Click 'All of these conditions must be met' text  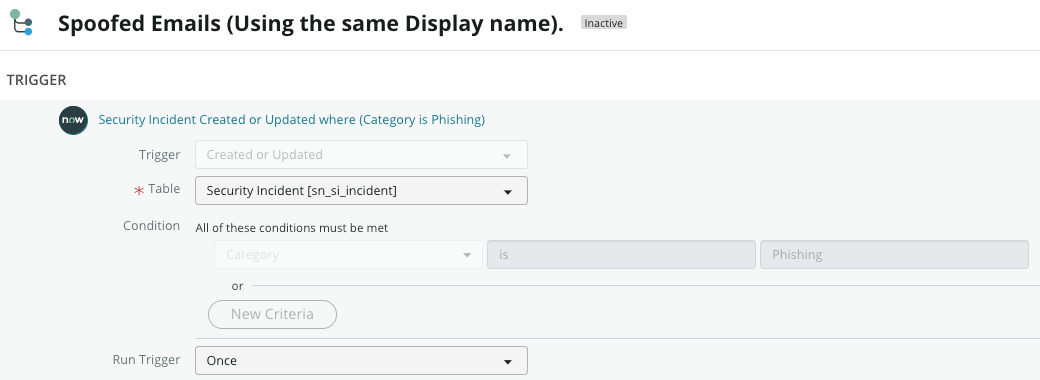292,228
